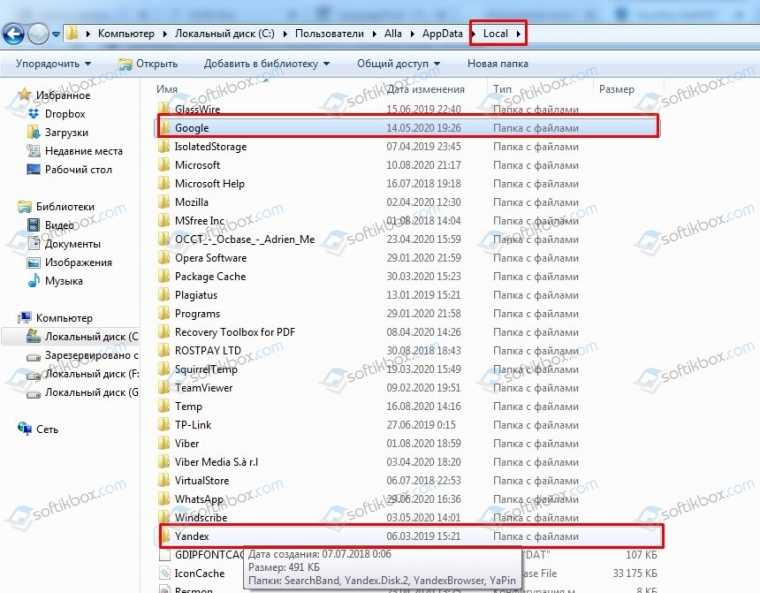The height and width of the screenshot is (593, 760).
Task: Open the Документы library
Action: click(73, 244)
